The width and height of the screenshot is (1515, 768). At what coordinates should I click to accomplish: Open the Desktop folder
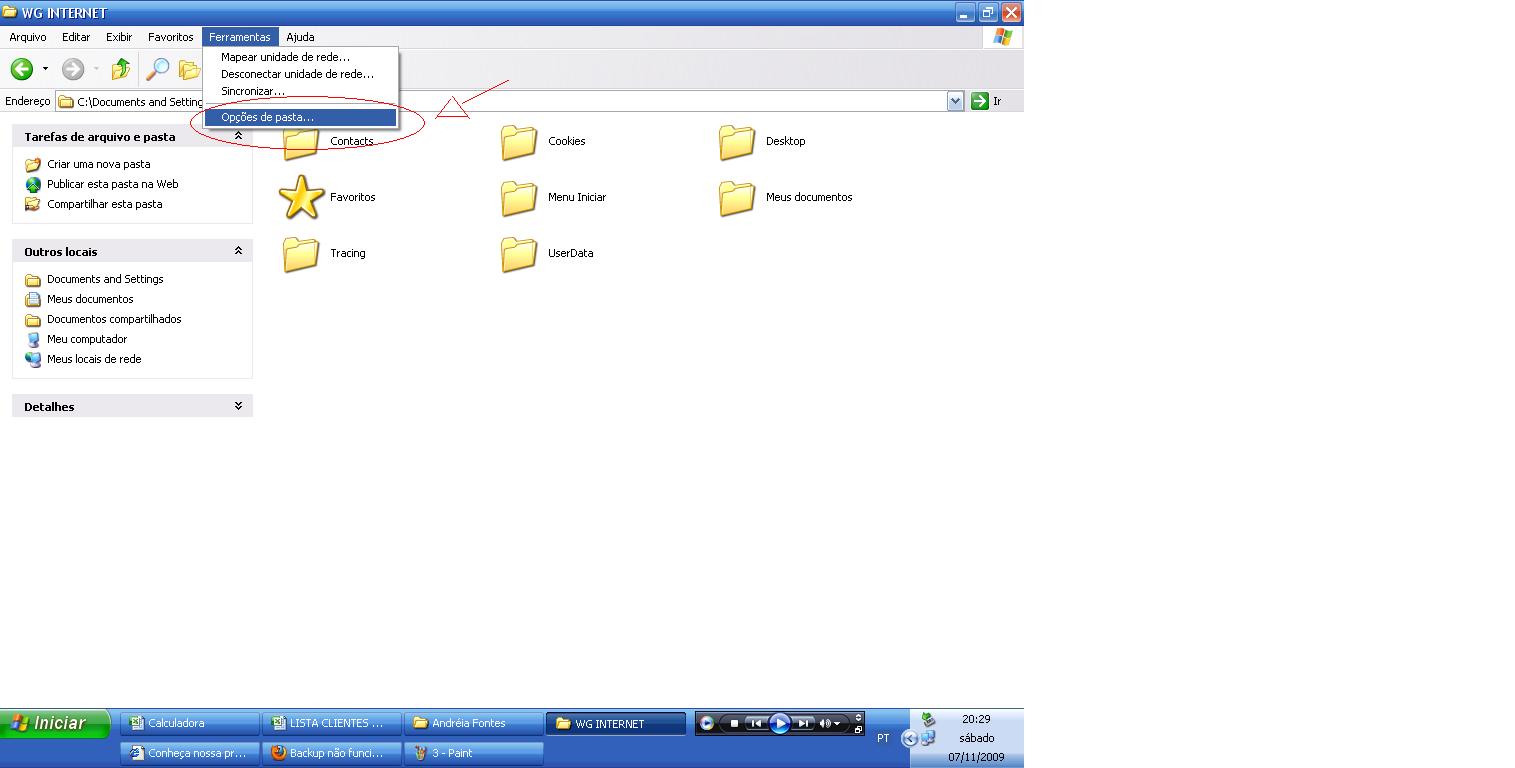point(737,142)
